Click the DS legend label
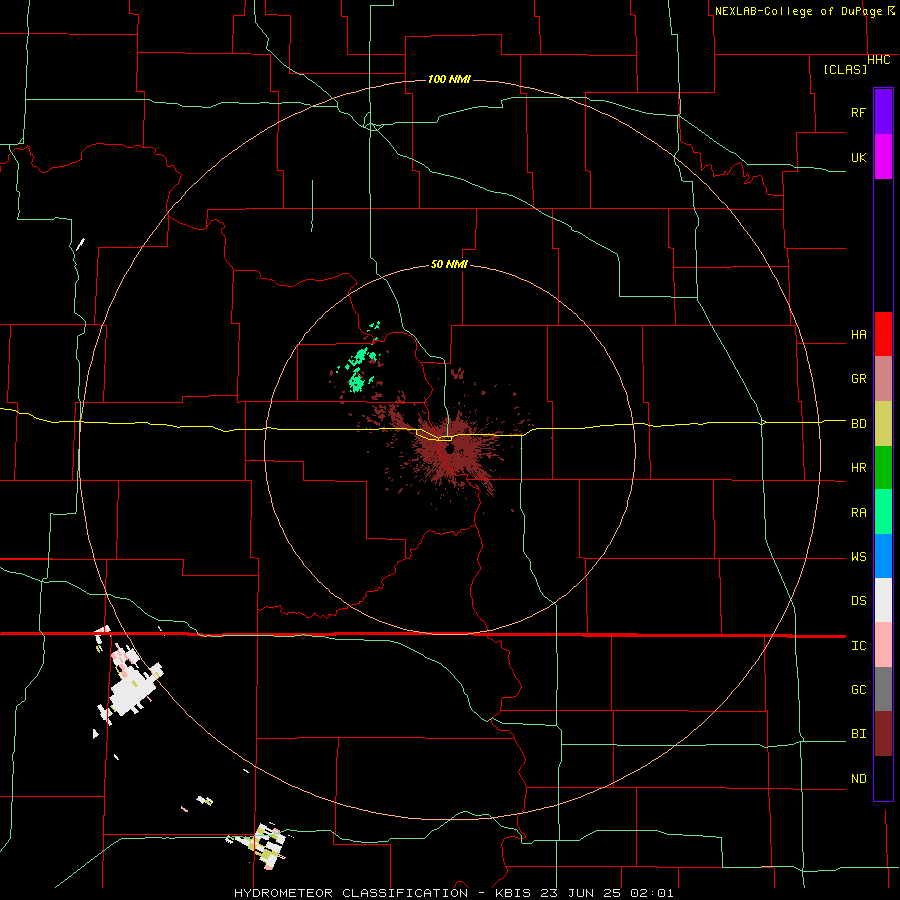This screenshot has width=900, height=900. point(858,601)
